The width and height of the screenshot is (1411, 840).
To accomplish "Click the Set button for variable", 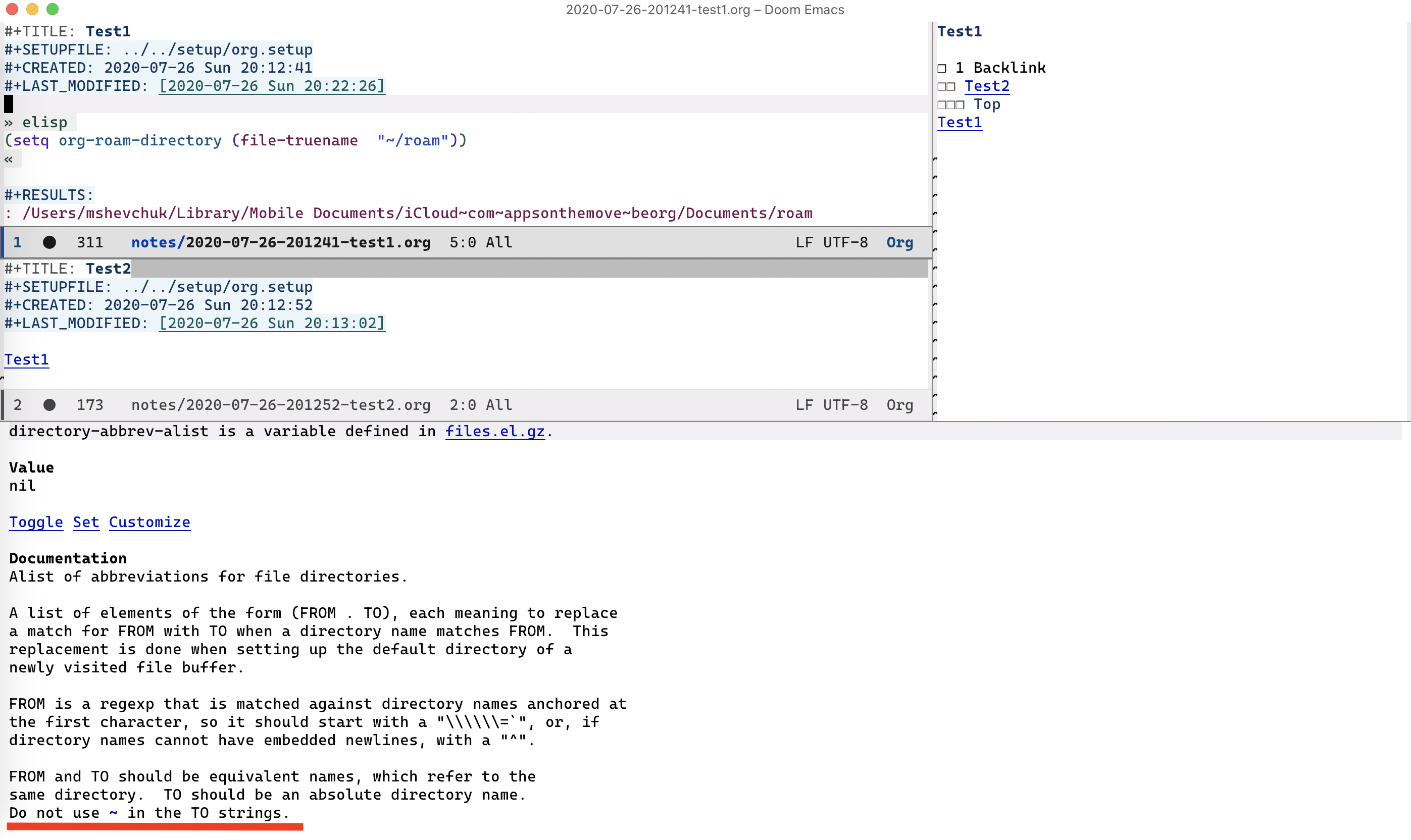I will 86,522.
